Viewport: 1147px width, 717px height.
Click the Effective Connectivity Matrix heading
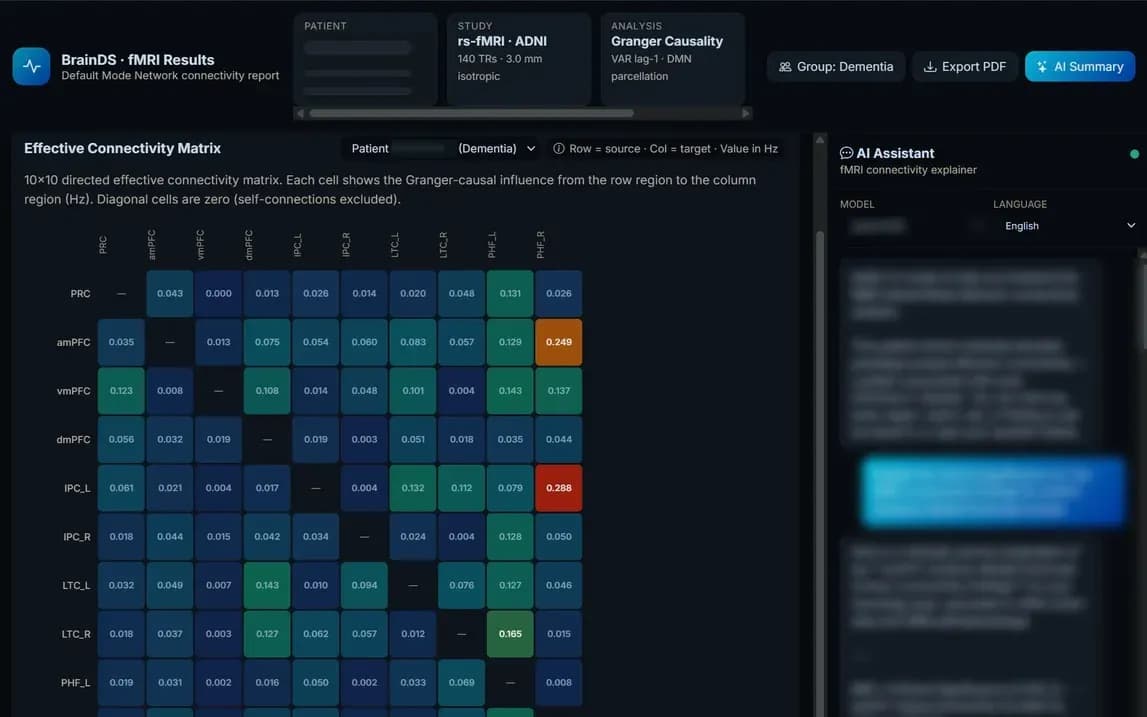122,149
